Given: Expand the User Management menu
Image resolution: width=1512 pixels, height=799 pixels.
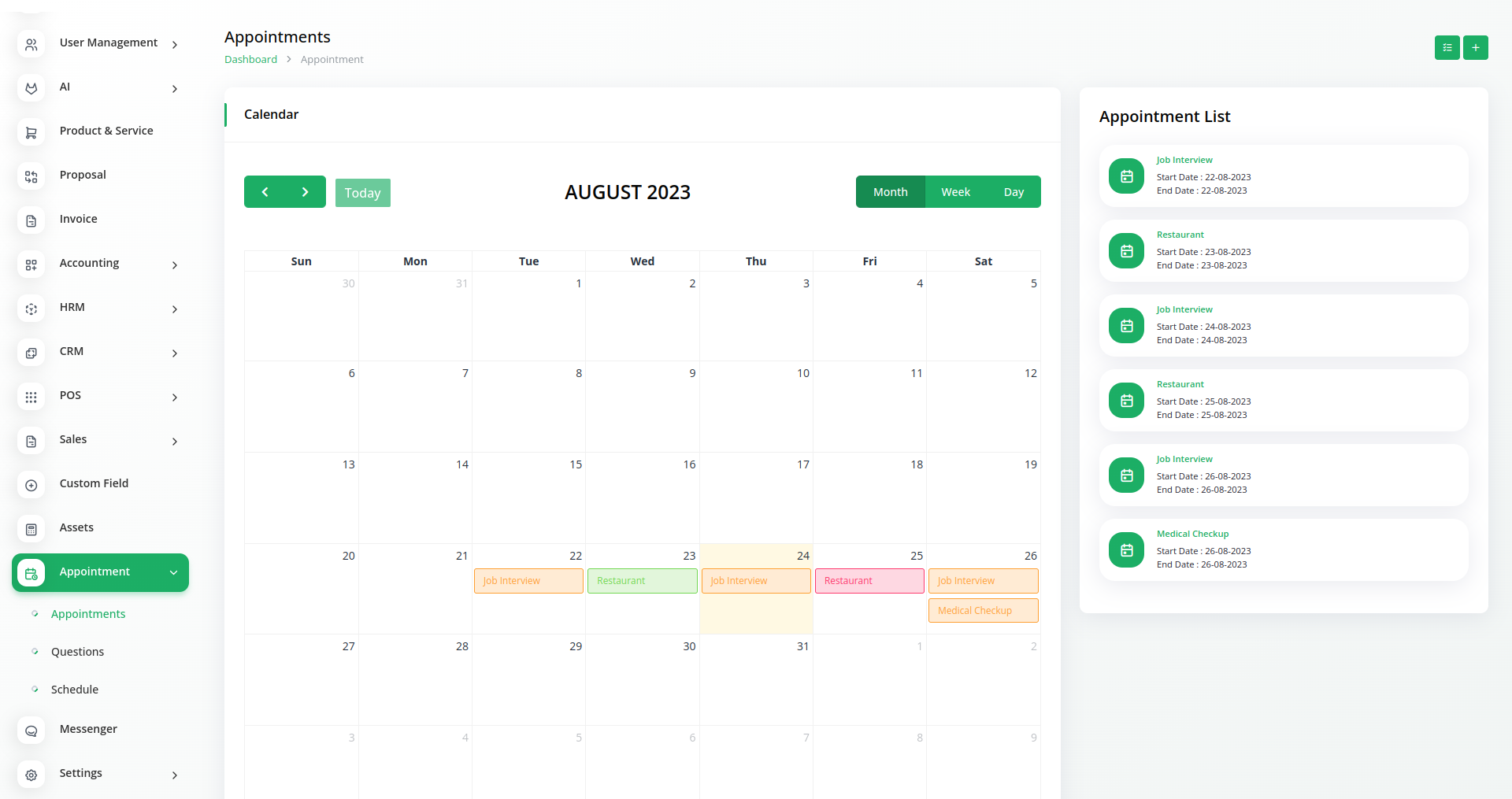Looking at the screenshot, I should [174, 45].
